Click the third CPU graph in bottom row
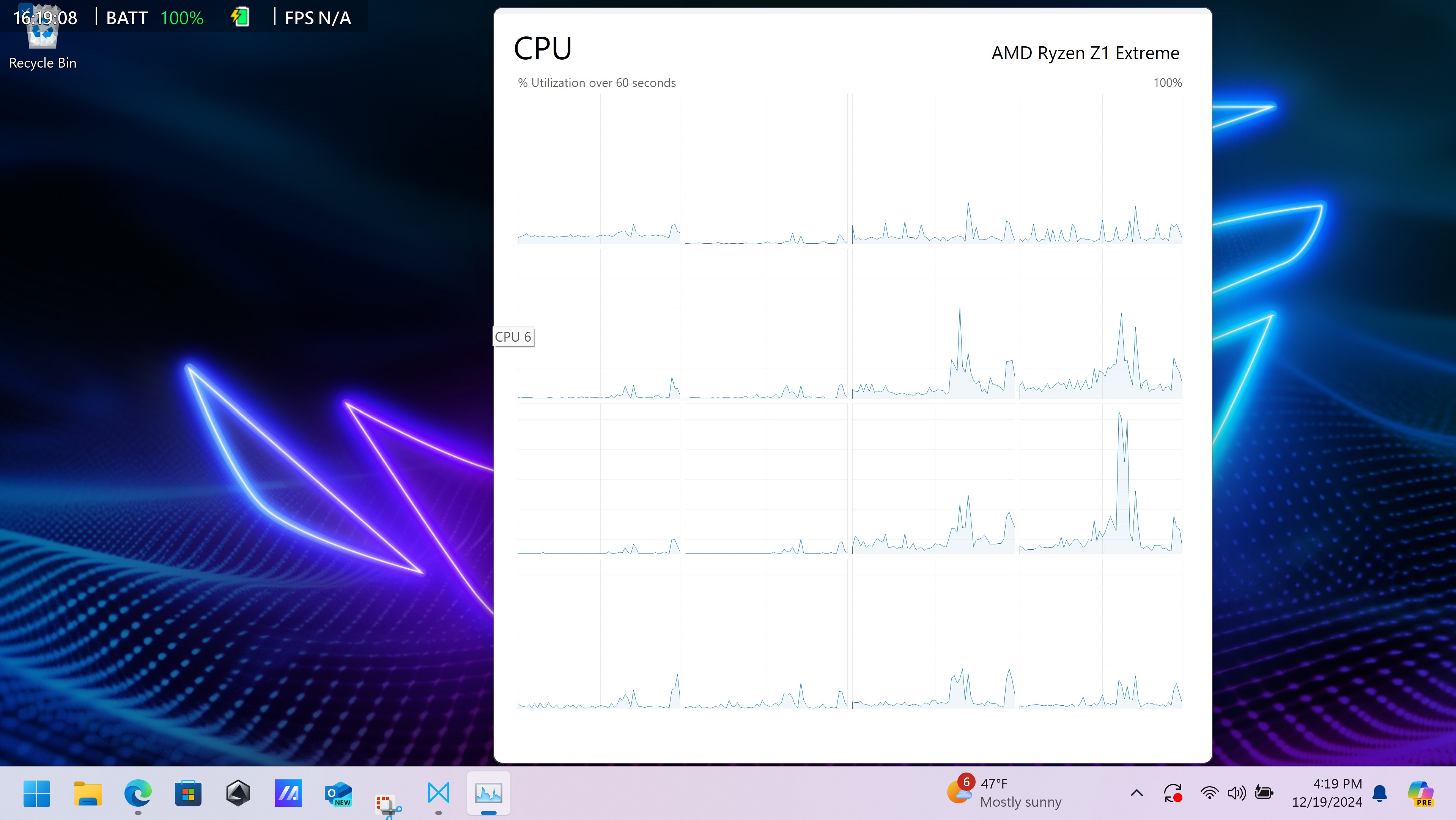1456x820 pixels. pos(933,634)
